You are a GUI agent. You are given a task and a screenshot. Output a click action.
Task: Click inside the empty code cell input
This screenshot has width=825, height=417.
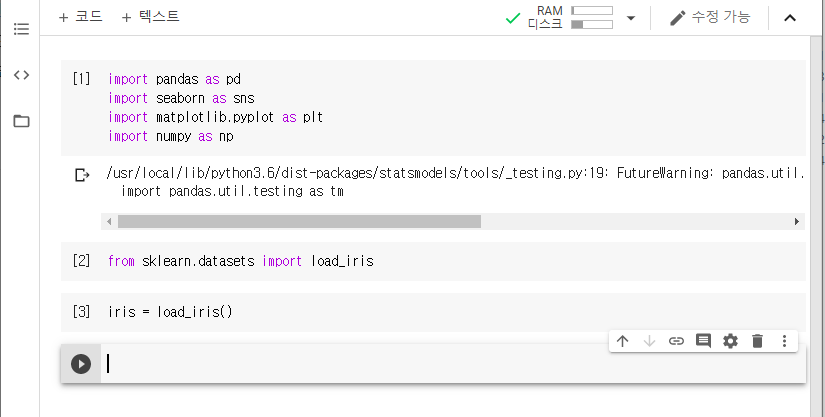[x=450, y=364]
